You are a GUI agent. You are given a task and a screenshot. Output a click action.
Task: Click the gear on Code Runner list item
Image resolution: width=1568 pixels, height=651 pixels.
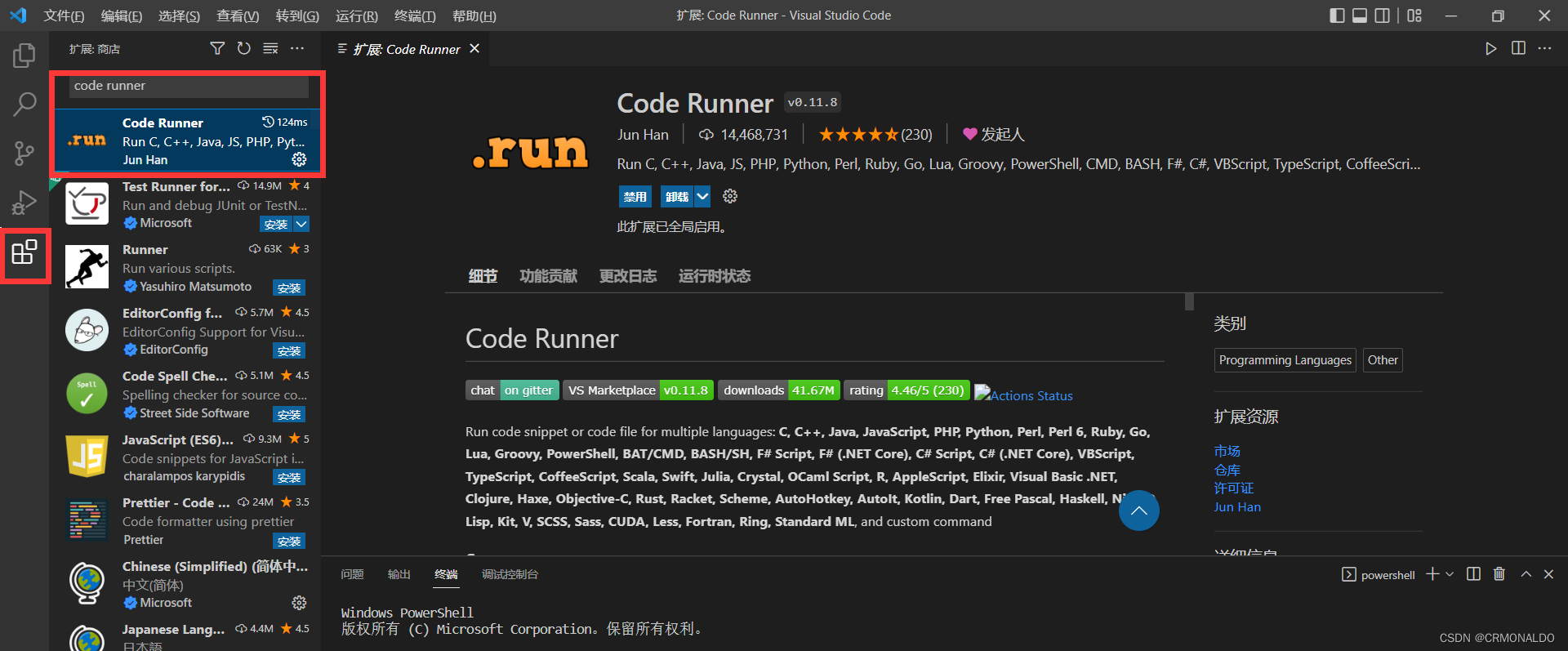[300, 159]
